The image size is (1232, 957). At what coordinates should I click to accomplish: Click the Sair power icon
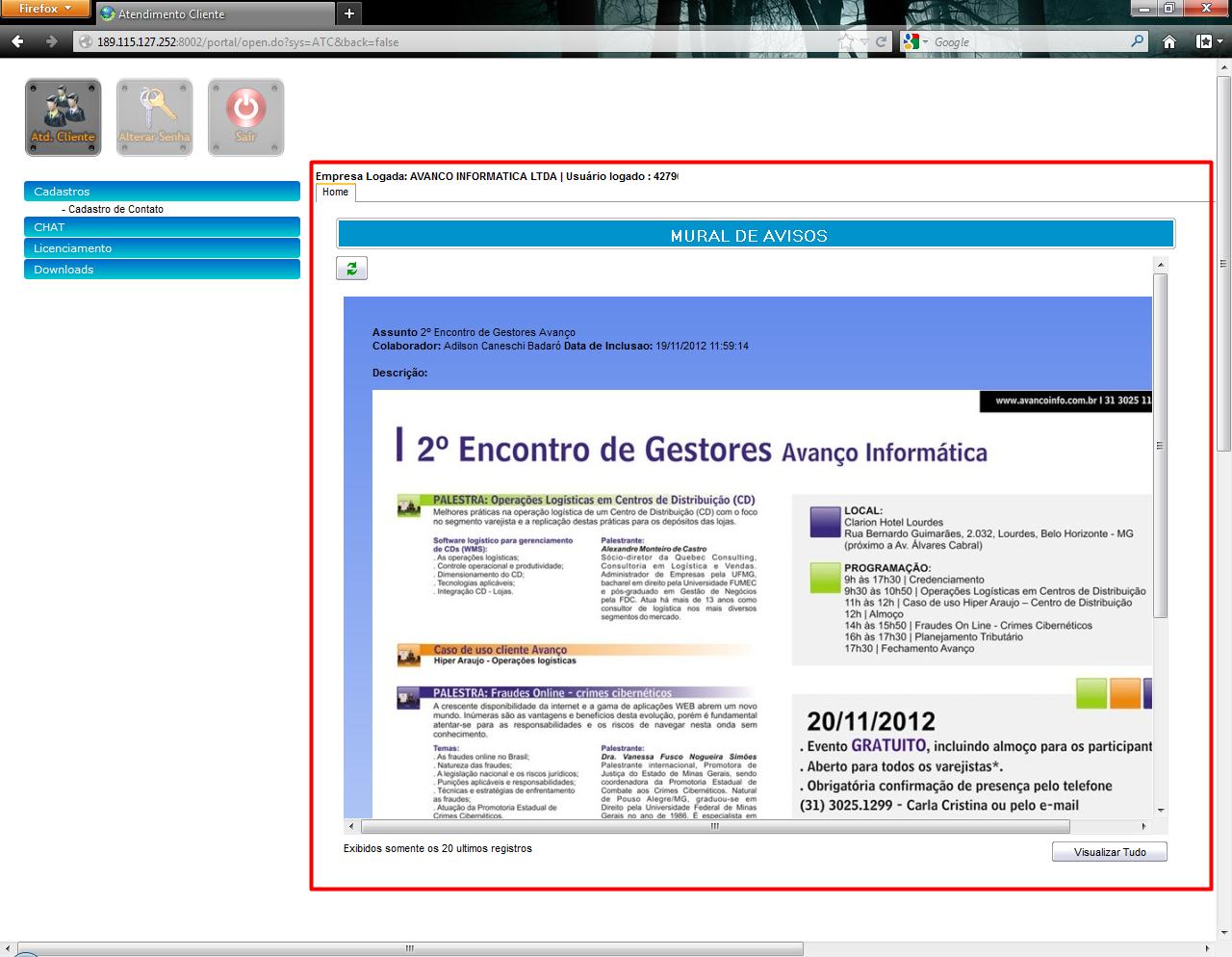pos(245,116)
